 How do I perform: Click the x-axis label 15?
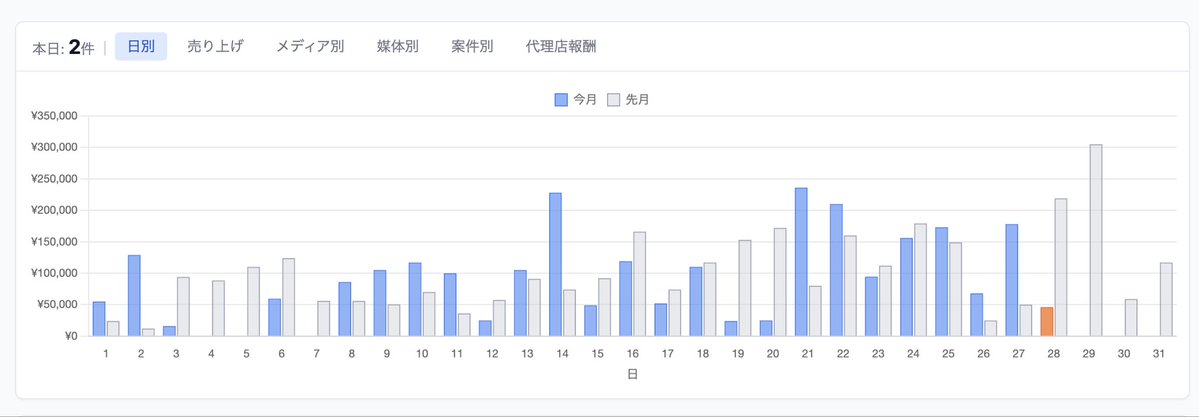coord(597,354)
